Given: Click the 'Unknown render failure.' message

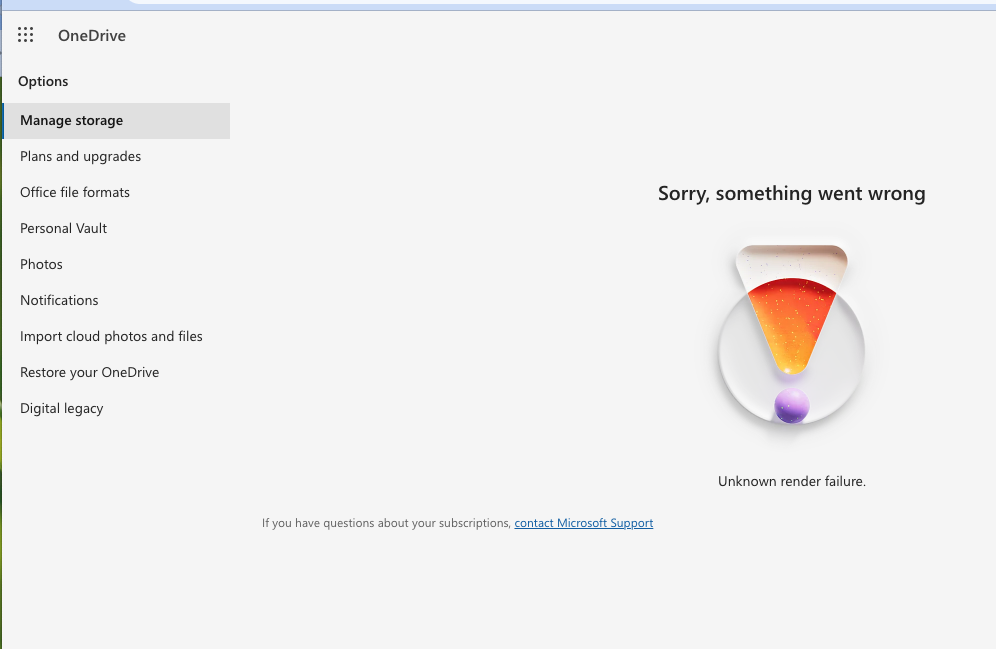Looking at the screenshot, I should coord(792,481).
